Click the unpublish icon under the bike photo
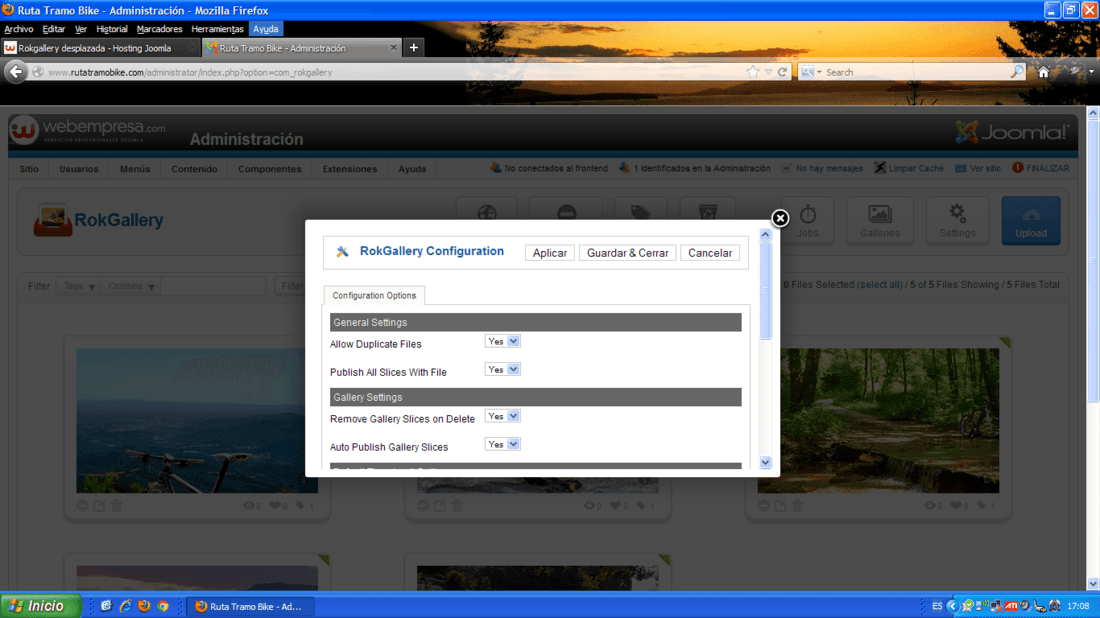1100x618 pixels. point(83,506)
